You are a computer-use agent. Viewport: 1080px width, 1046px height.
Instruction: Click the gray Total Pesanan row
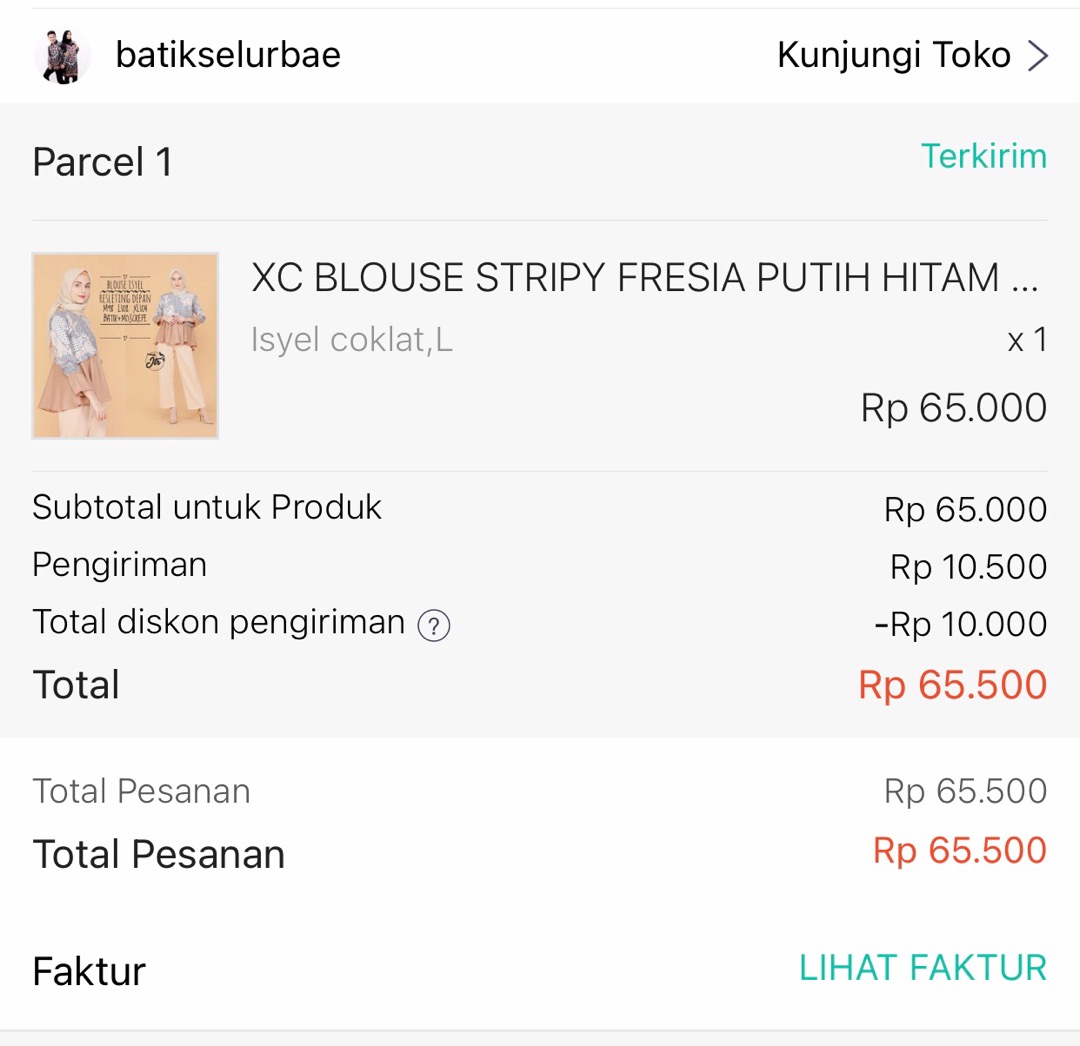141,791
